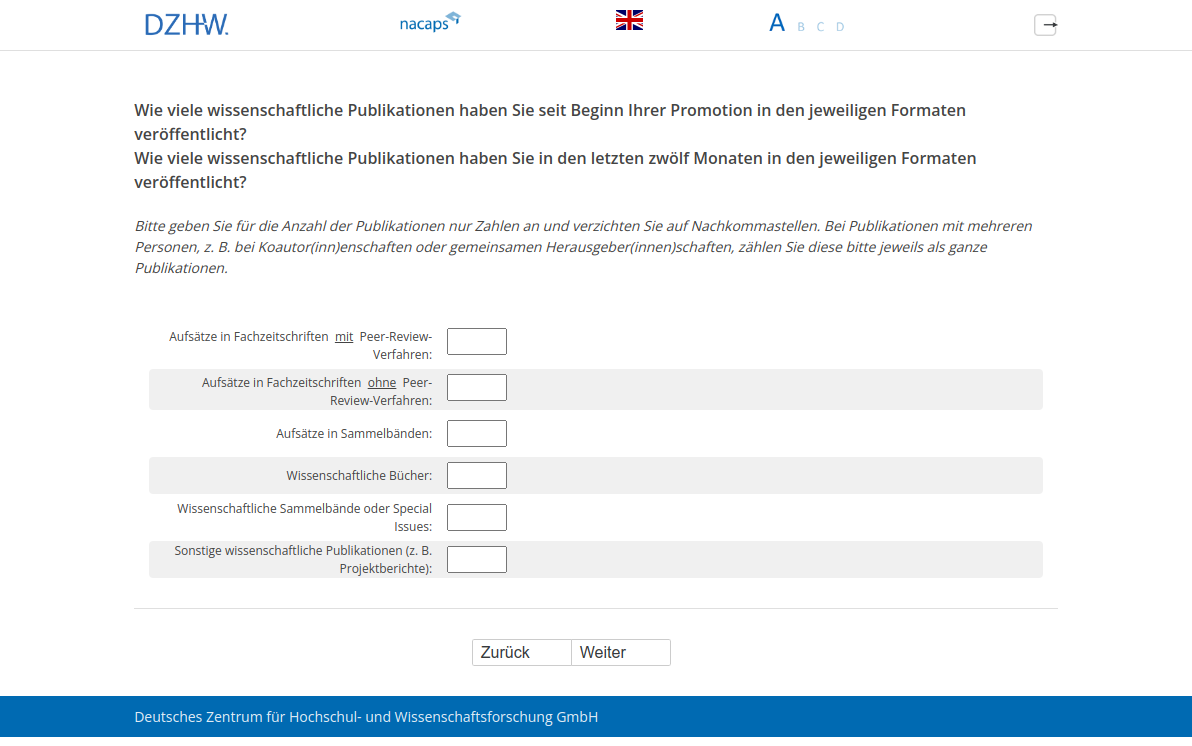Viewport: 1192px width, 746px height.
Task: Select the Sammelbände oder Special Issues field
Action: (x=477, y=517)
